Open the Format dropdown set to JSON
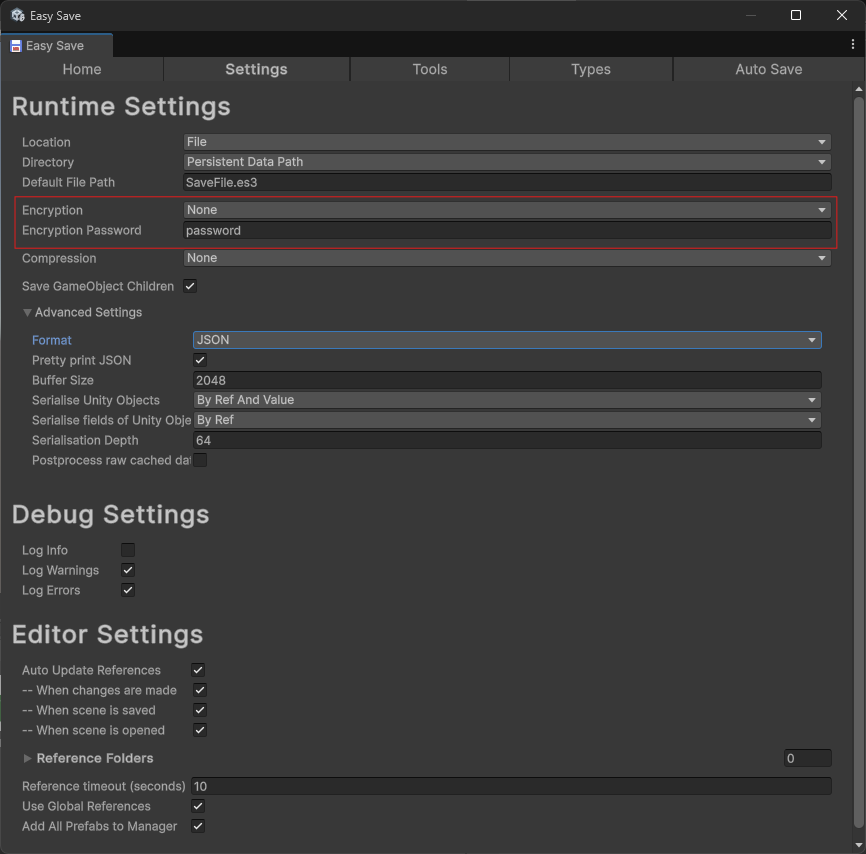 click(x=507, y=340)
